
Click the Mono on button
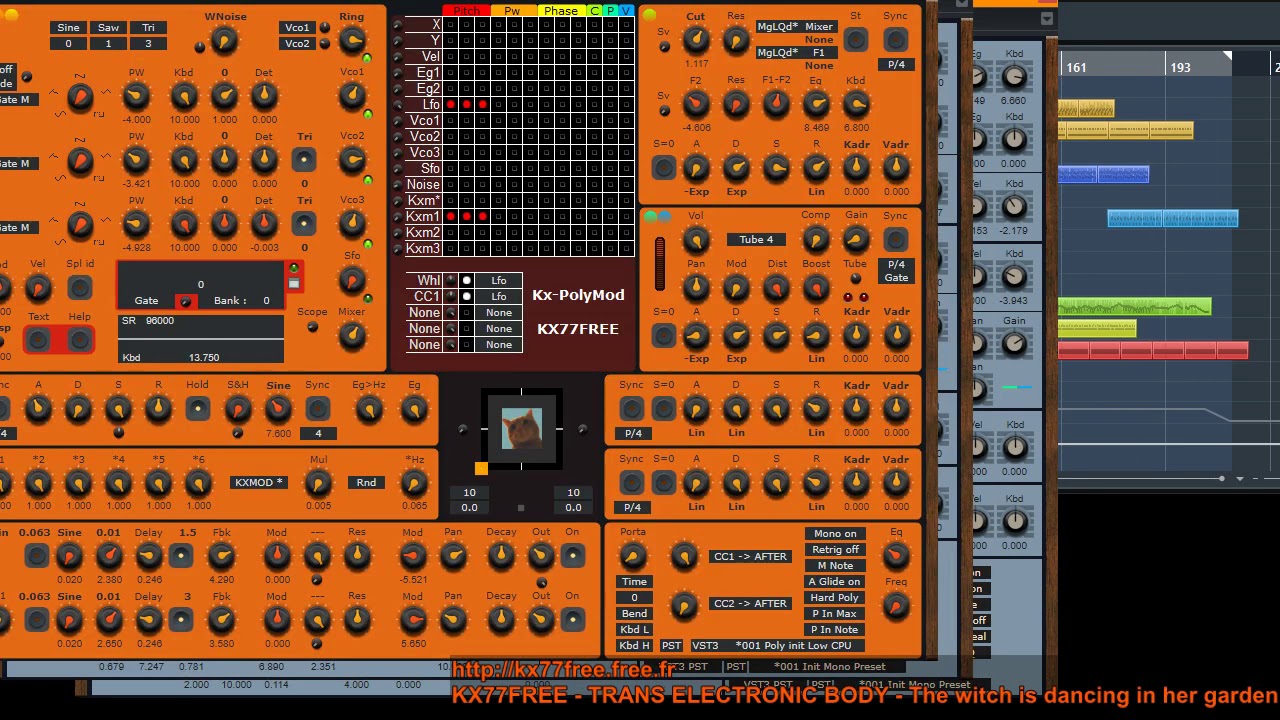(835, 533)
